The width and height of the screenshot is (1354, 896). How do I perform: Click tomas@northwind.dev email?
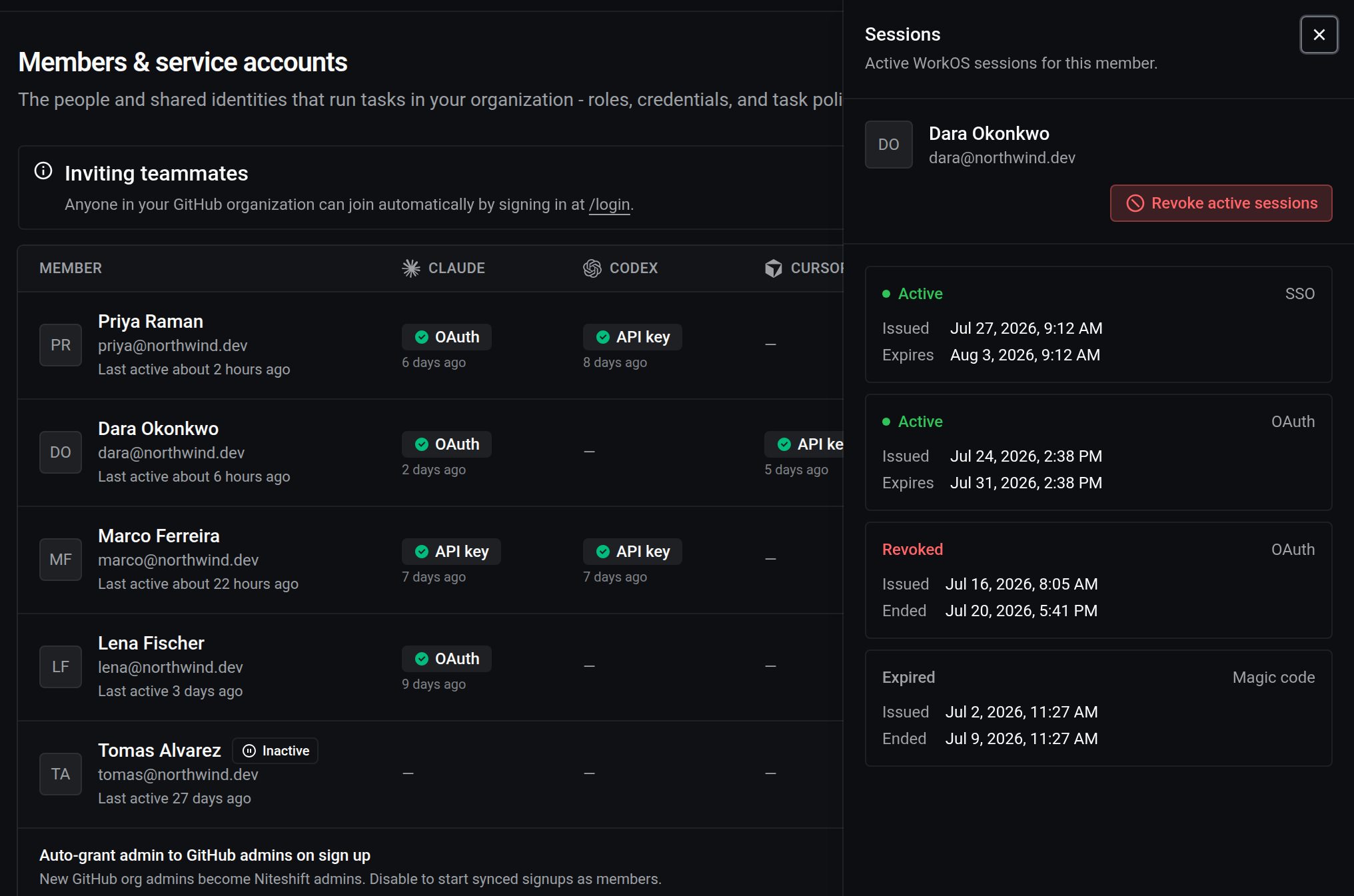click(178, 775)
